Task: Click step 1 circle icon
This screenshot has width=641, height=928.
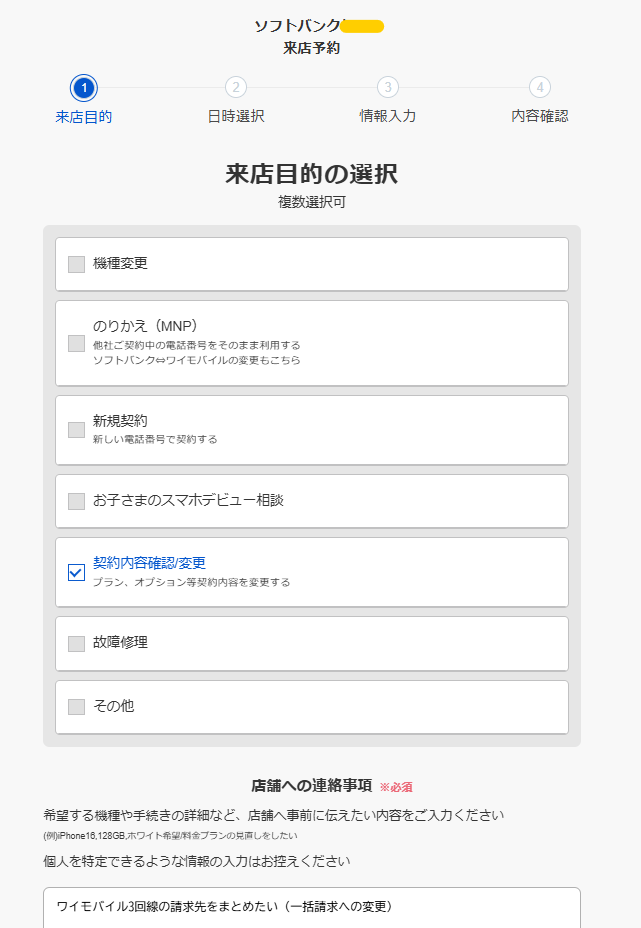Action: [x=84, y=88]
